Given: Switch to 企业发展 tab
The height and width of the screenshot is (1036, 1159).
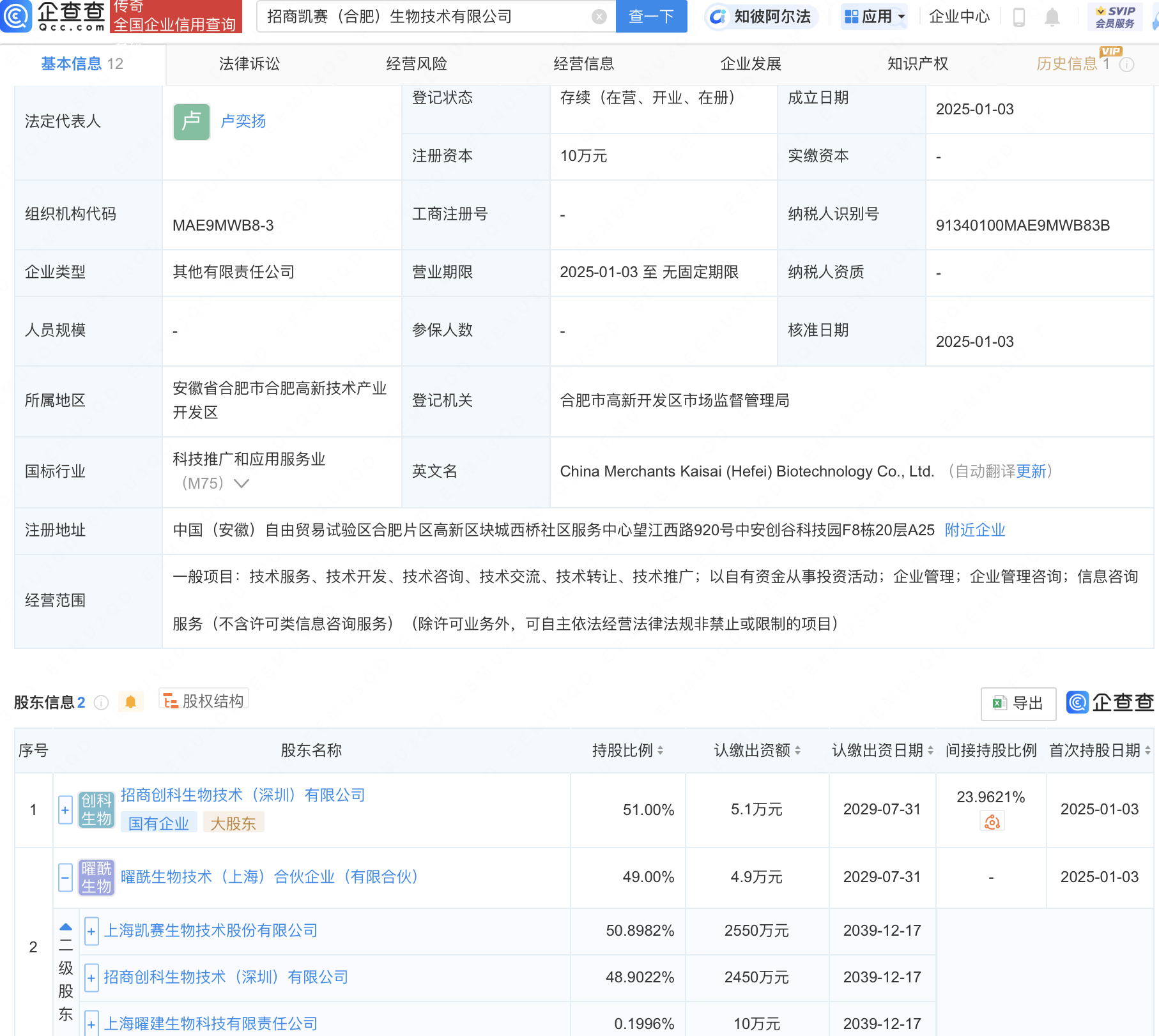Looking at the screenshot, I should 751,64.
